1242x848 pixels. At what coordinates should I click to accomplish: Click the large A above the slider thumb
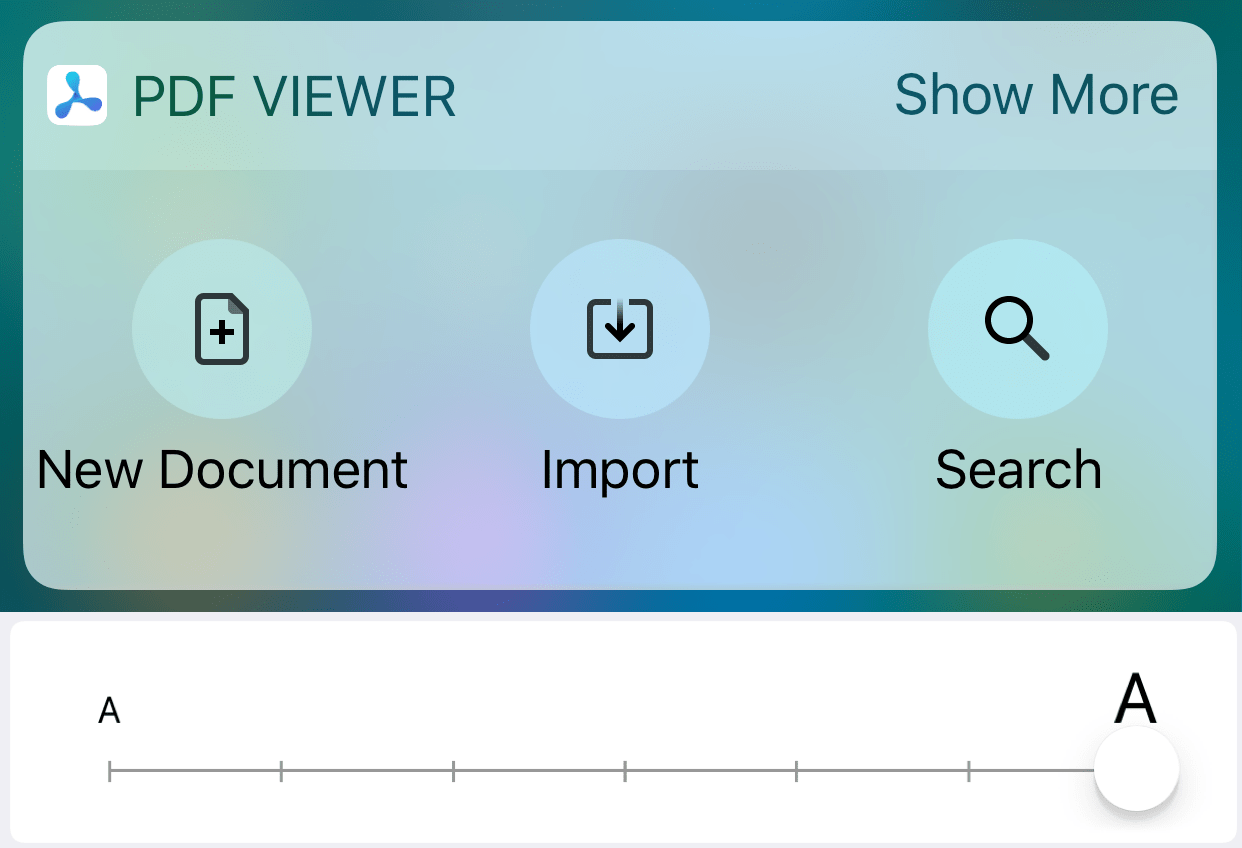tap(1135, 699)
